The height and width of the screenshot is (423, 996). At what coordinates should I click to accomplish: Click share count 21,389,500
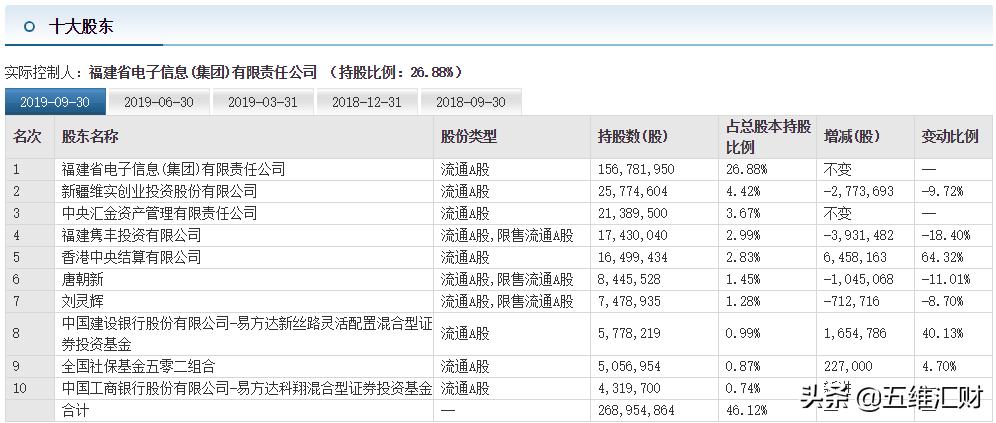(x=633, y=213)
